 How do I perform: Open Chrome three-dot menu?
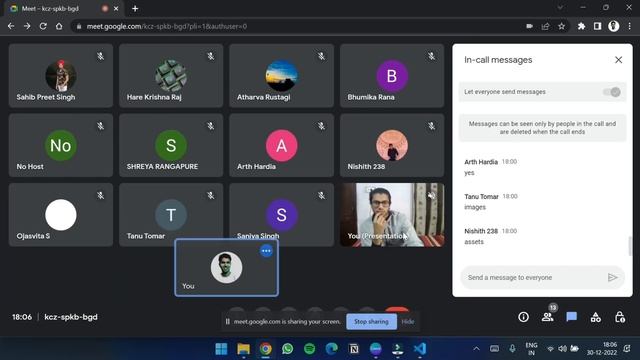pos(630,26)
